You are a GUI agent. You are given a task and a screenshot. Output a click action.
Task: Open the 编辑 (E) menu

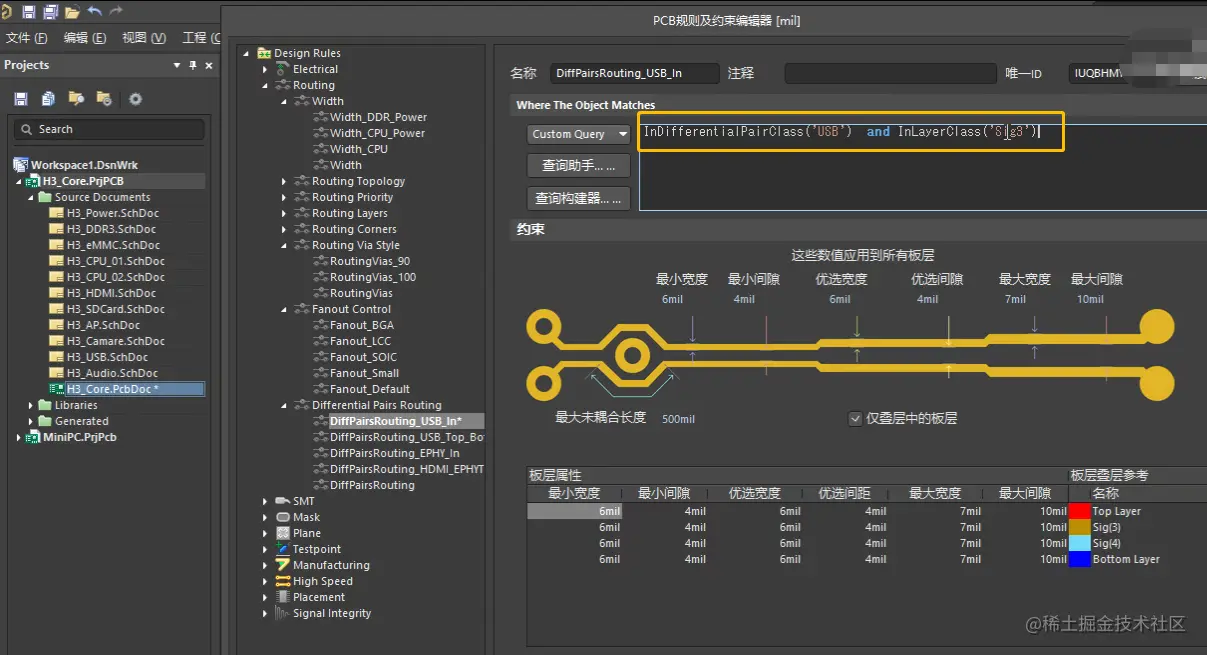pos(85,38)
